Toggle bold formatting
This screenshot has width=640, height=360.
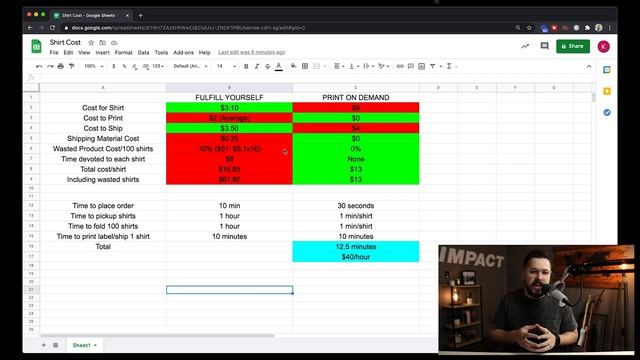pos(246,66)
